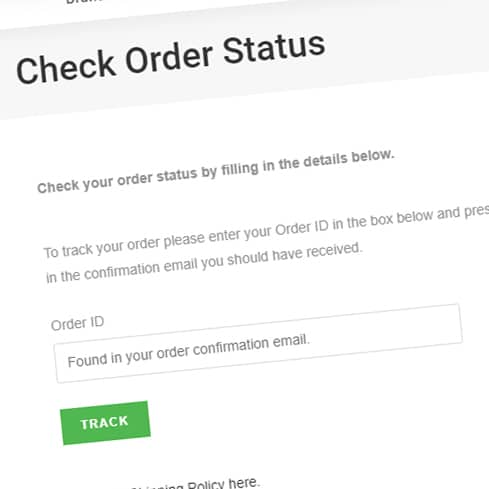This screenshot has width=489, height=489.
Task: Click the word 'Status' in the heading
Action: point(274,49)
